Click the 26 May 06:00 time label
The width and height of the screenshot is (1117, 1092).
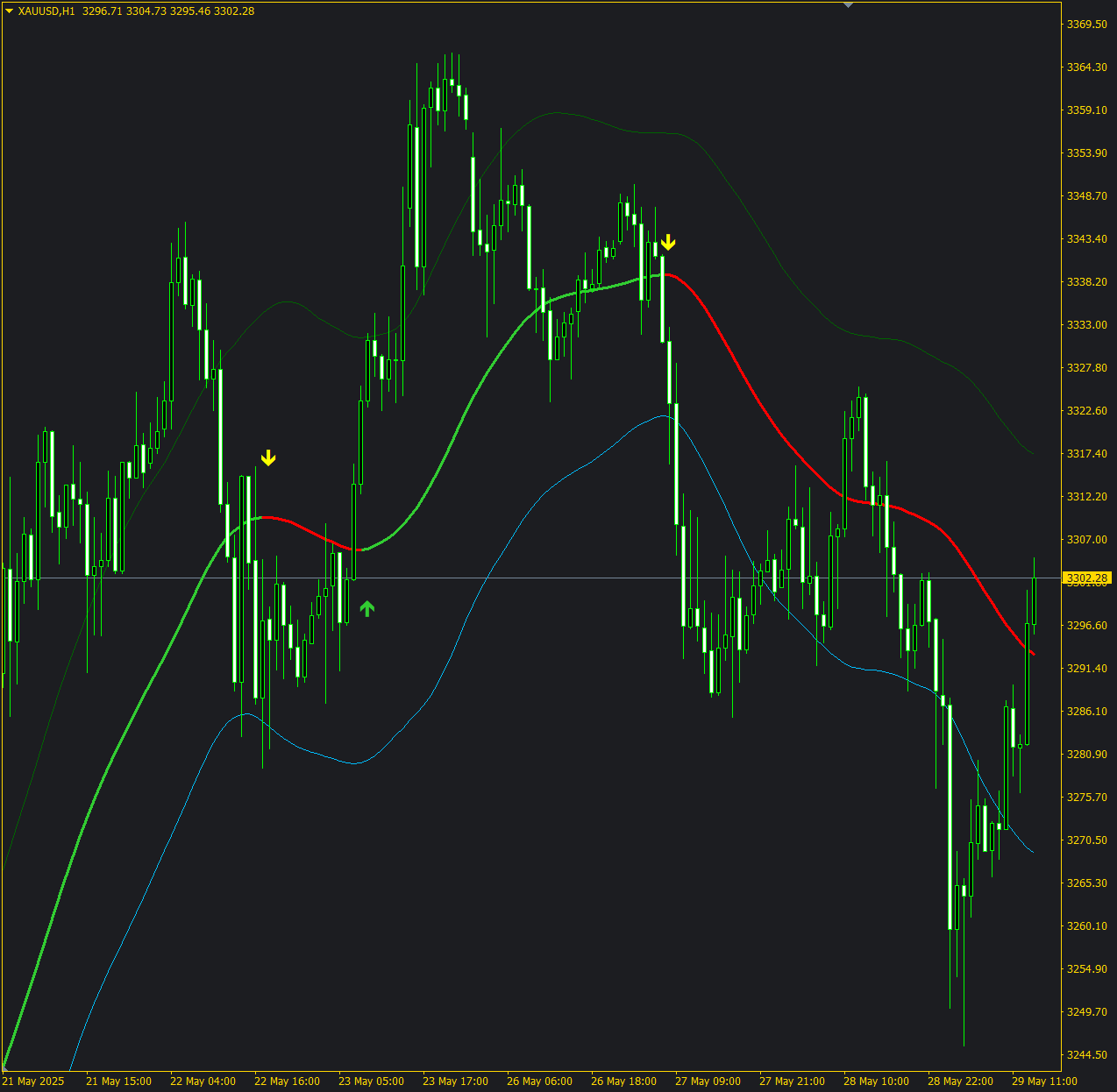539,1081
